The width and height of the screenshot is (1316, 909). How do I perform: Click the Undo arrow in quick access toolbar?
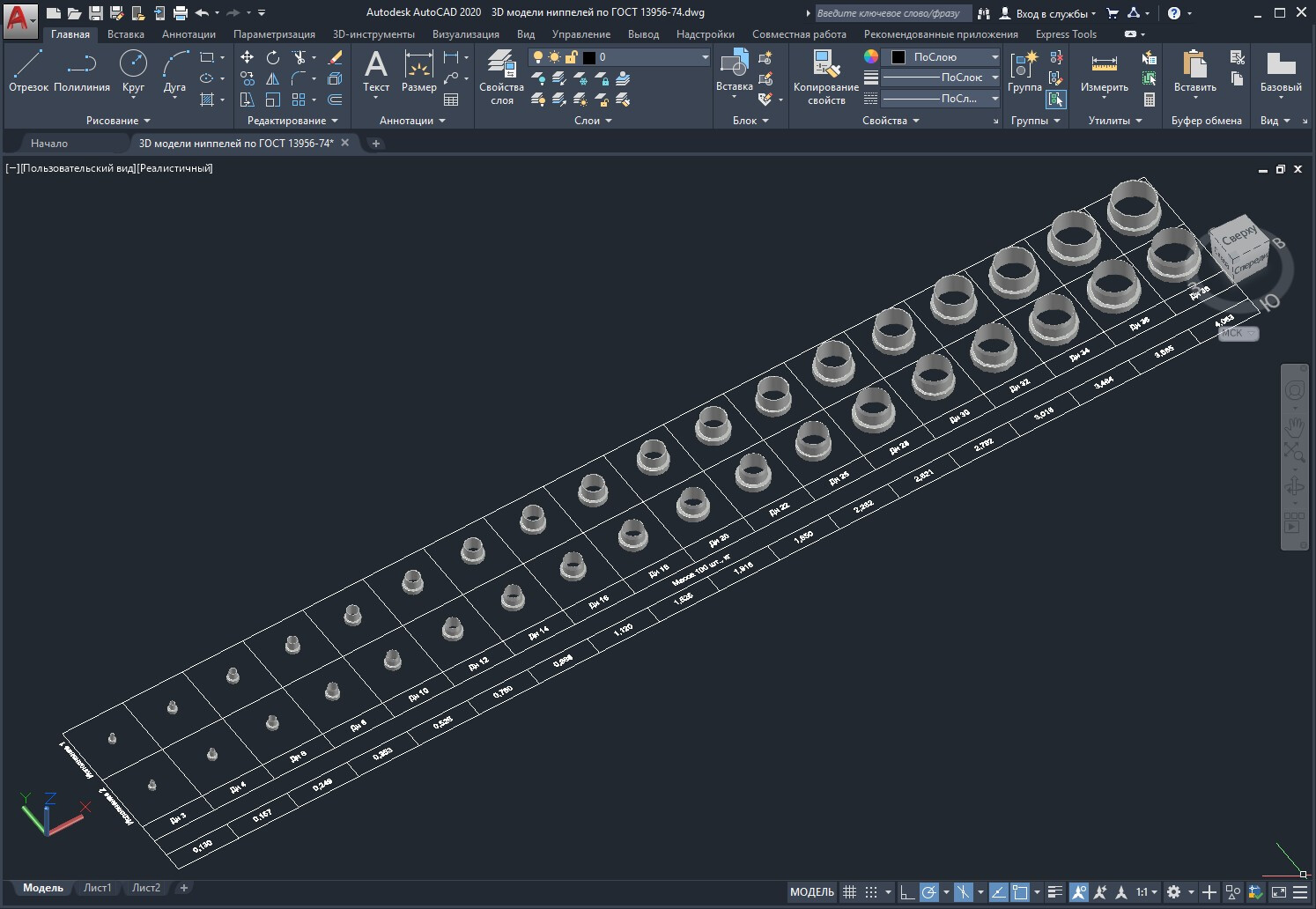pos(202,13)
